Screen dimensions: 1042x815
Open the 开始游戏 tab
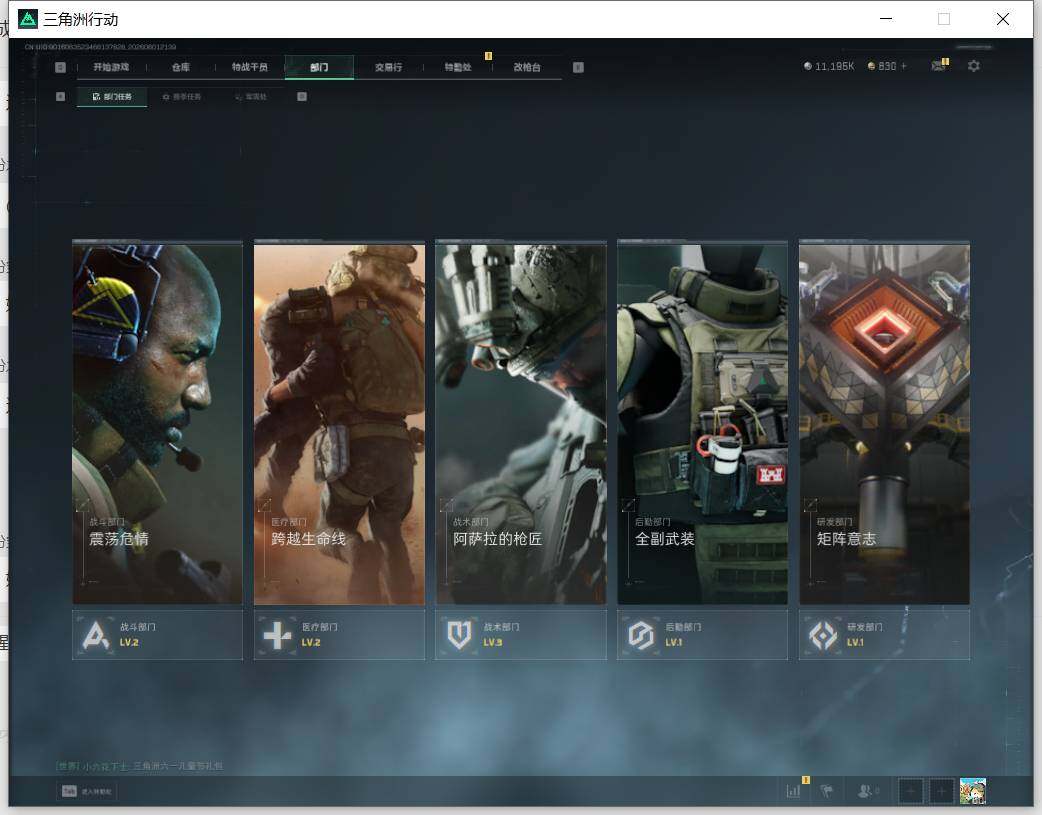coord(111,67)
